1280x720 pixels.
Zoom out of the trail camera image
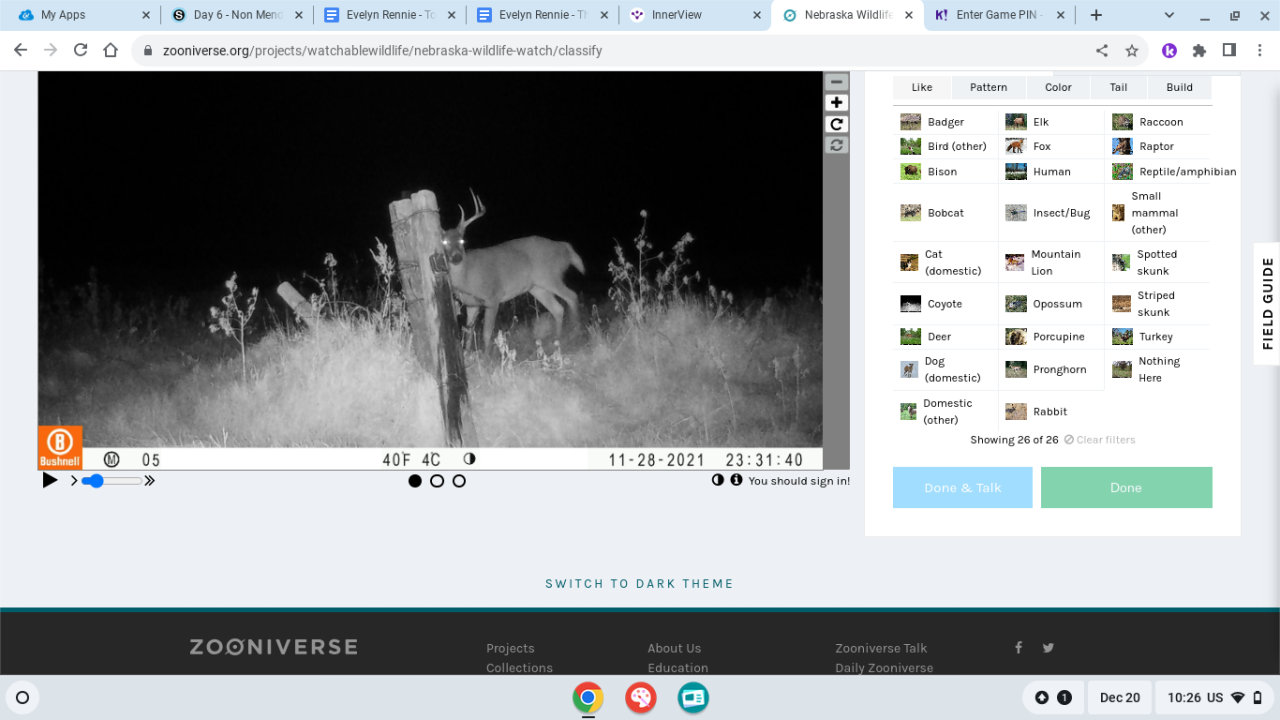point(837,82)
